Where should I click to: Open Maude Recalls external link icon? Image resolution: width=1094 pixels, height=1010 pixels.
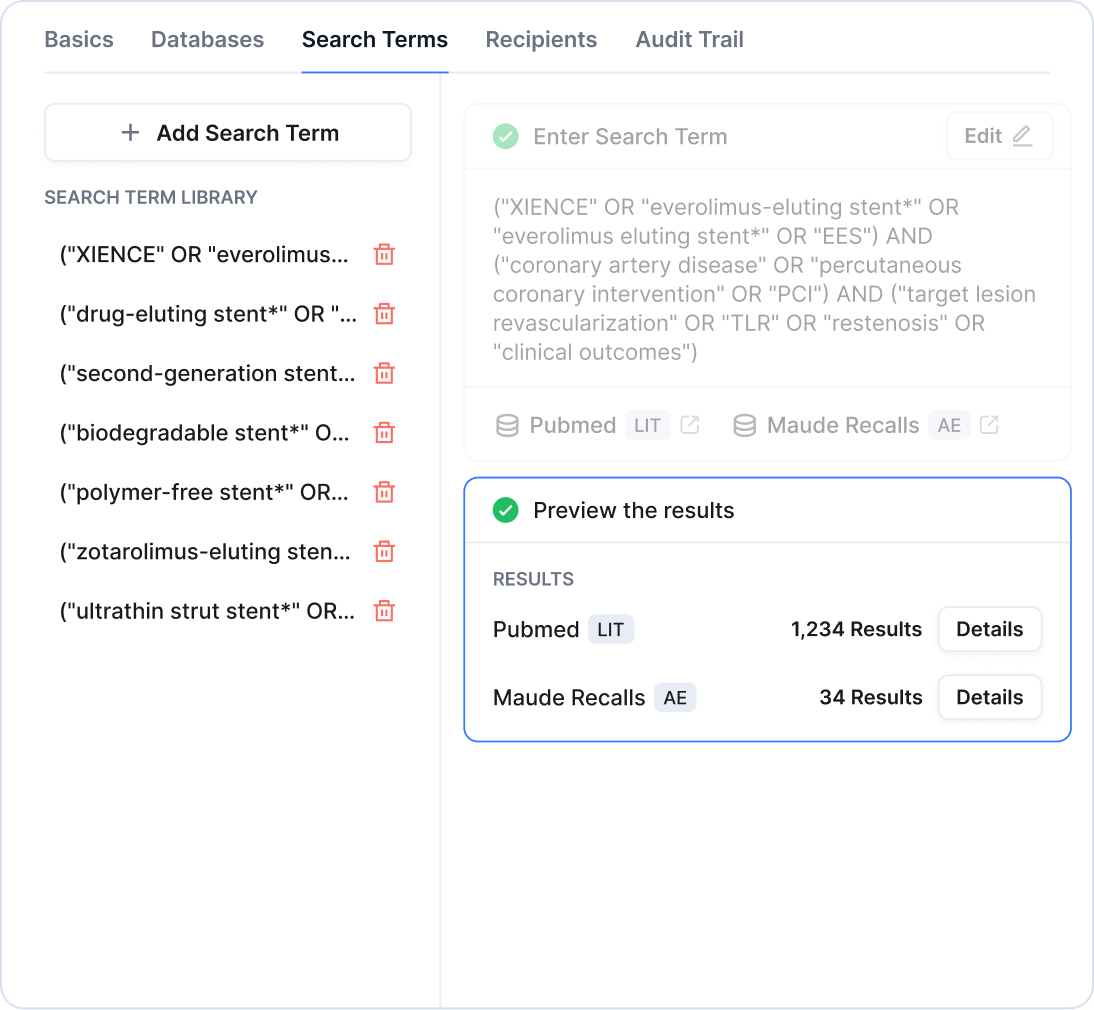989,425
